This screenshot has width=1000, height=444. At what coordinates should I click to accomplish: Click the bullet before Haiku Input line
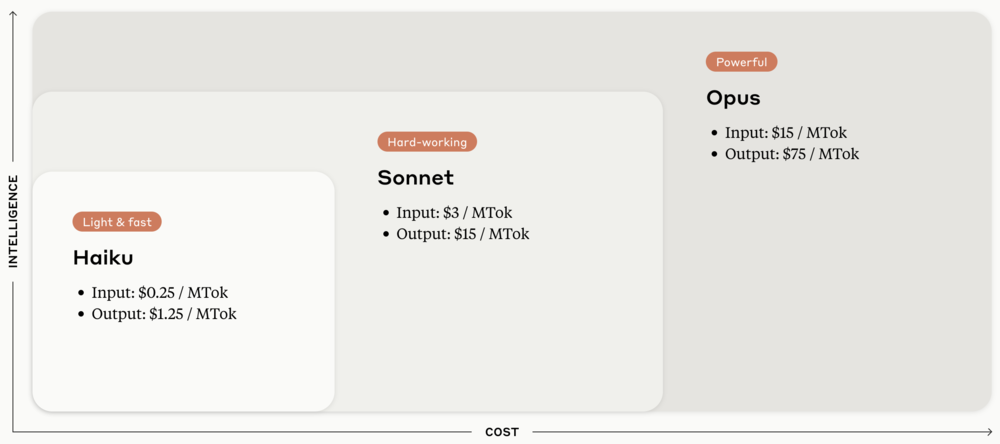(x=81, y=293)
